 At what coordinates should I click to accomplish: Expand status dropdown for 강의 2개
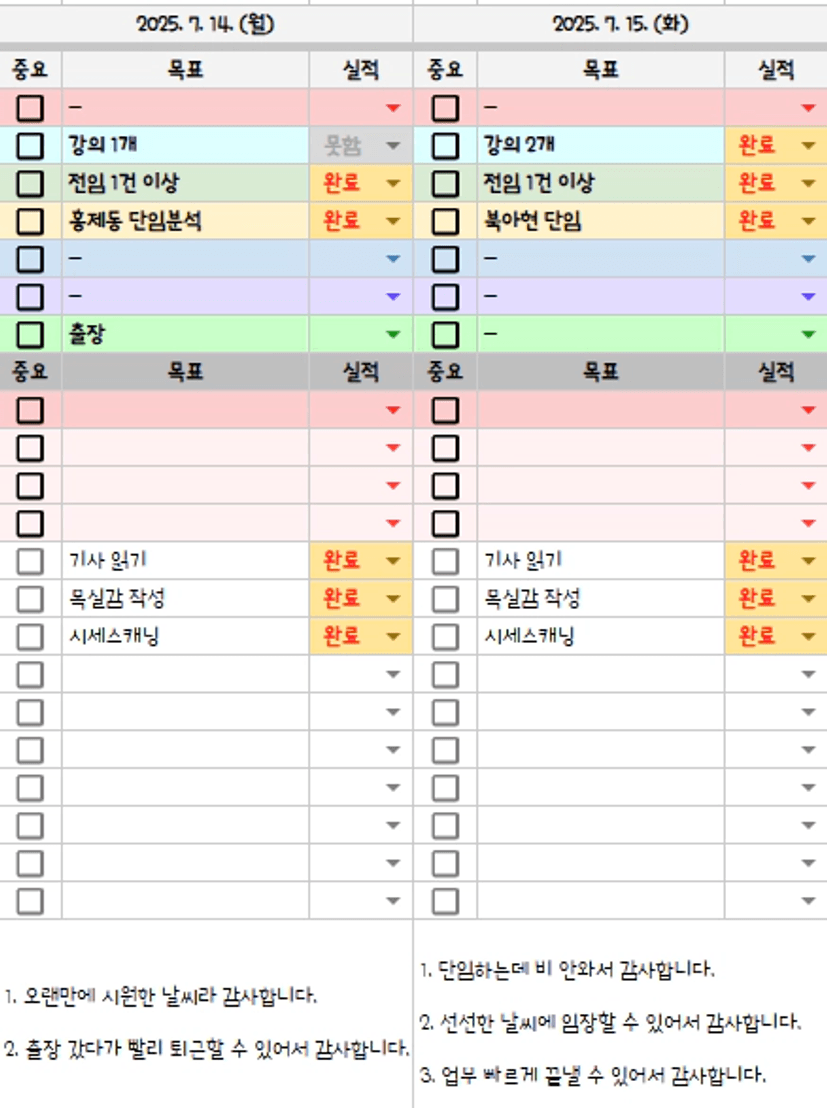pyautogui.click(x=808, y=146)
